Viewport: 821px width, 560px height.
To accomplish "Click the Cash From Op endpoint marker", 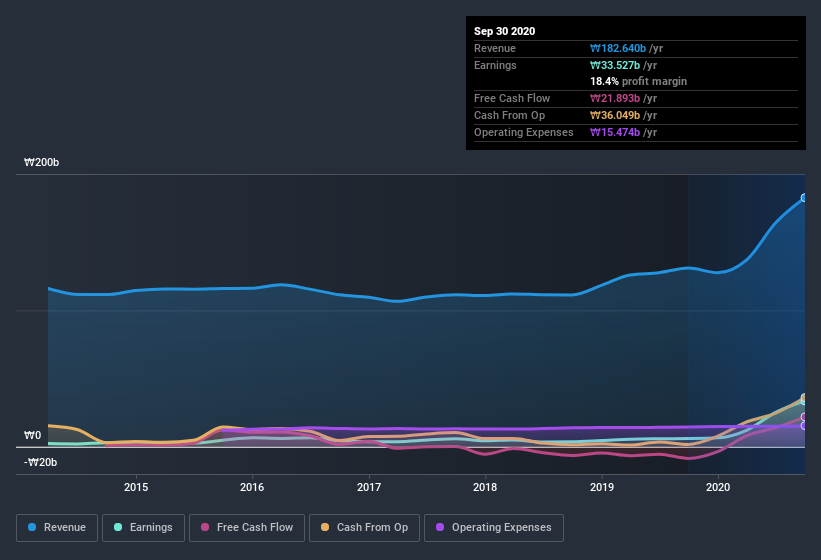I will coord(804,397).
